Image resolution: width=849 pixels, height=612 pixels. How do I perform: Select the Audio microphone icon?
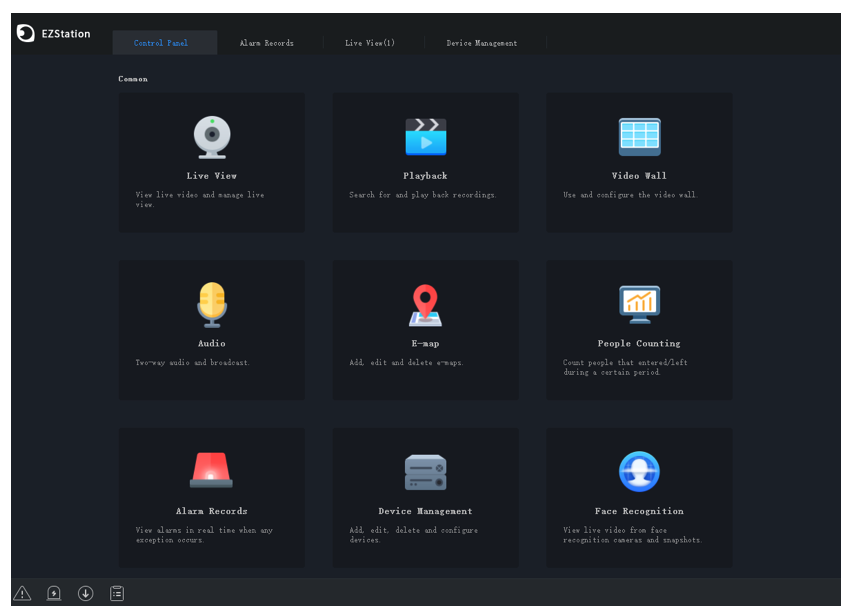212,304
